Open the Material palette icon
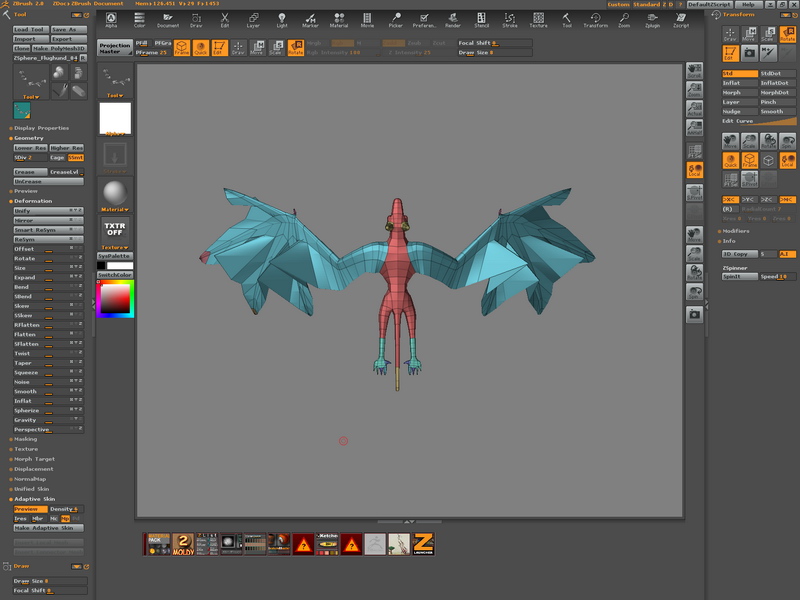Image resolution: width=800 pixels, height=600 pixels. [338, 19]
